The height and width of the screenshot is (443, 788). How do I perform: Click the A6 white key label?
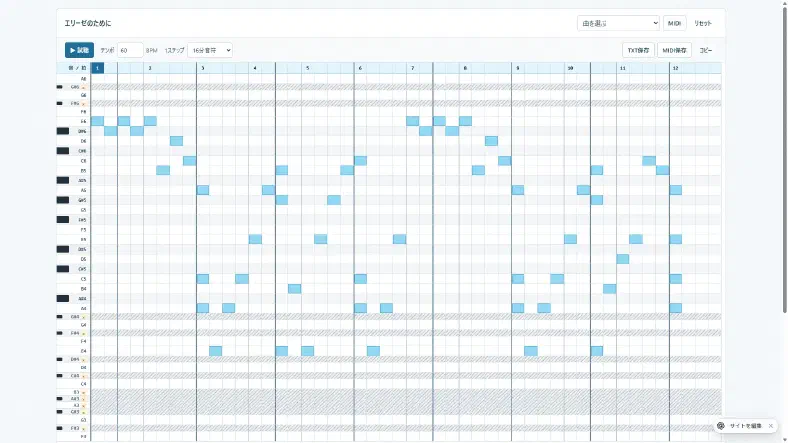83,79
